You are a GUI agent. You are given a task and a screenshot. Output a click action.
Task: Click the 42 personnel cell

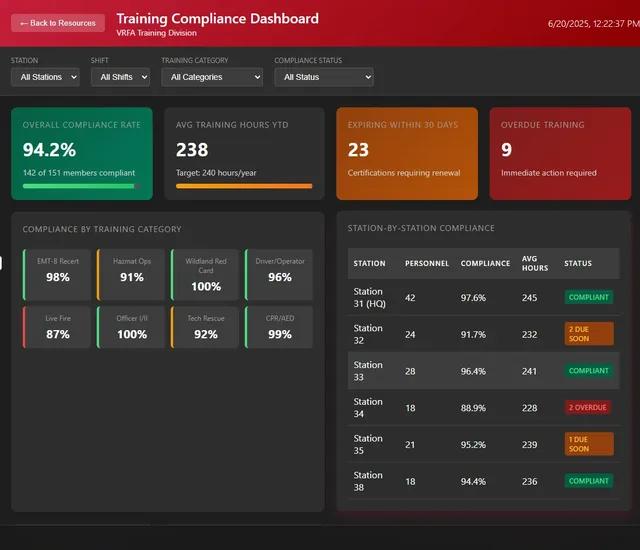coord(410,298)
